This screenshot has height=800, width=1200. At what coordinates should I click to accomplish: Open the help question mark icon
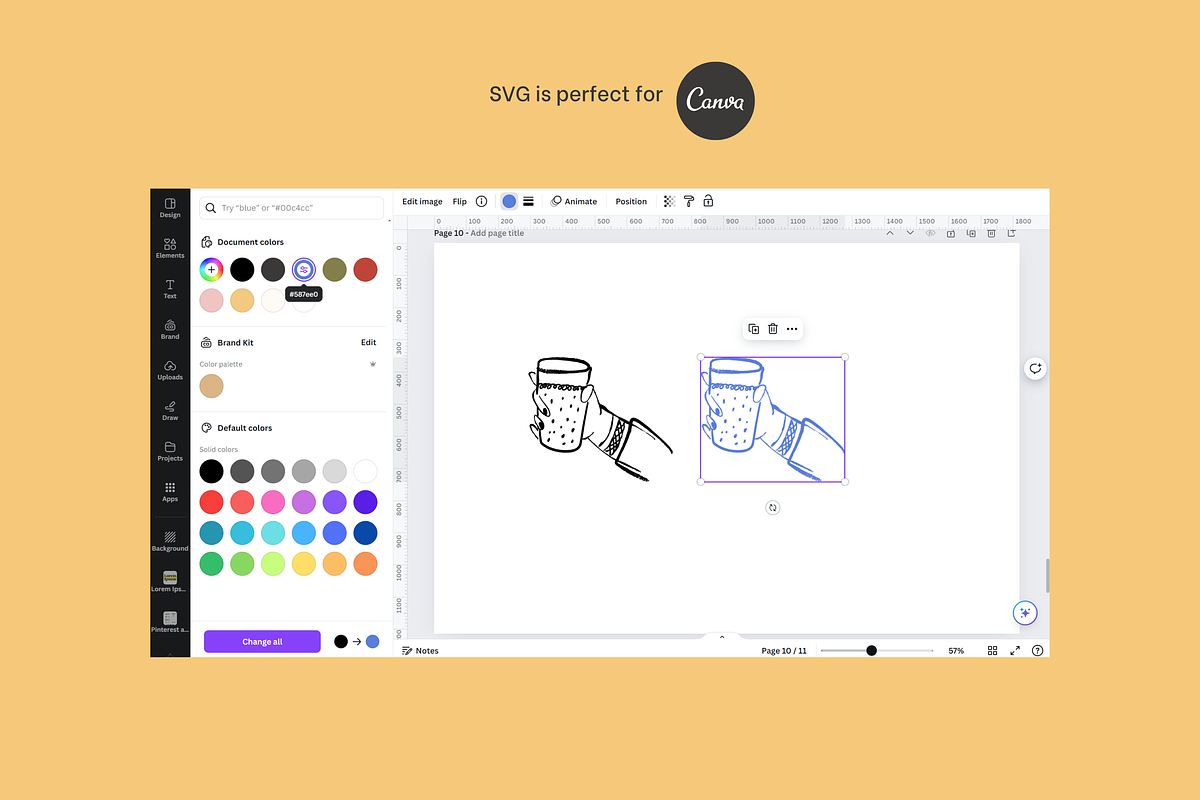(1038, 650)
